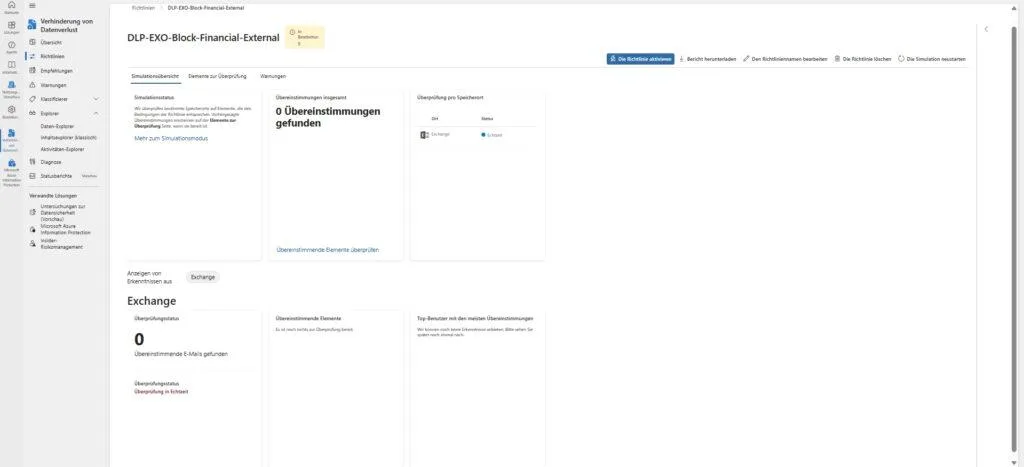
Task: Switch to the Warnungen tab
Action: (x=273, y=76)
